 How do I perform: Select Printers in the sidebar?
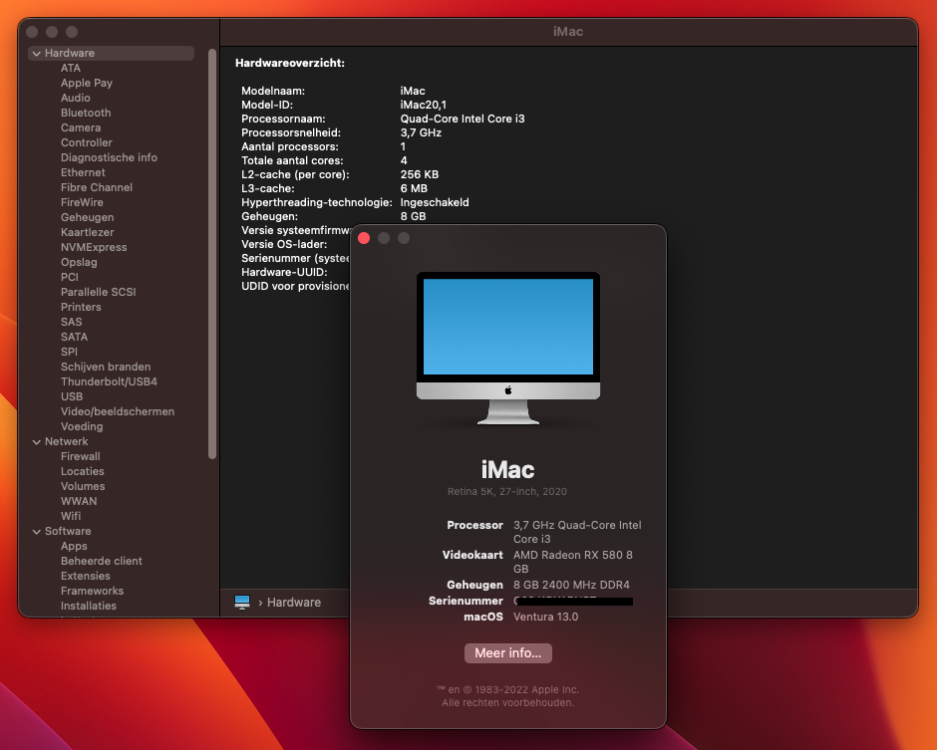pos(81,307)
